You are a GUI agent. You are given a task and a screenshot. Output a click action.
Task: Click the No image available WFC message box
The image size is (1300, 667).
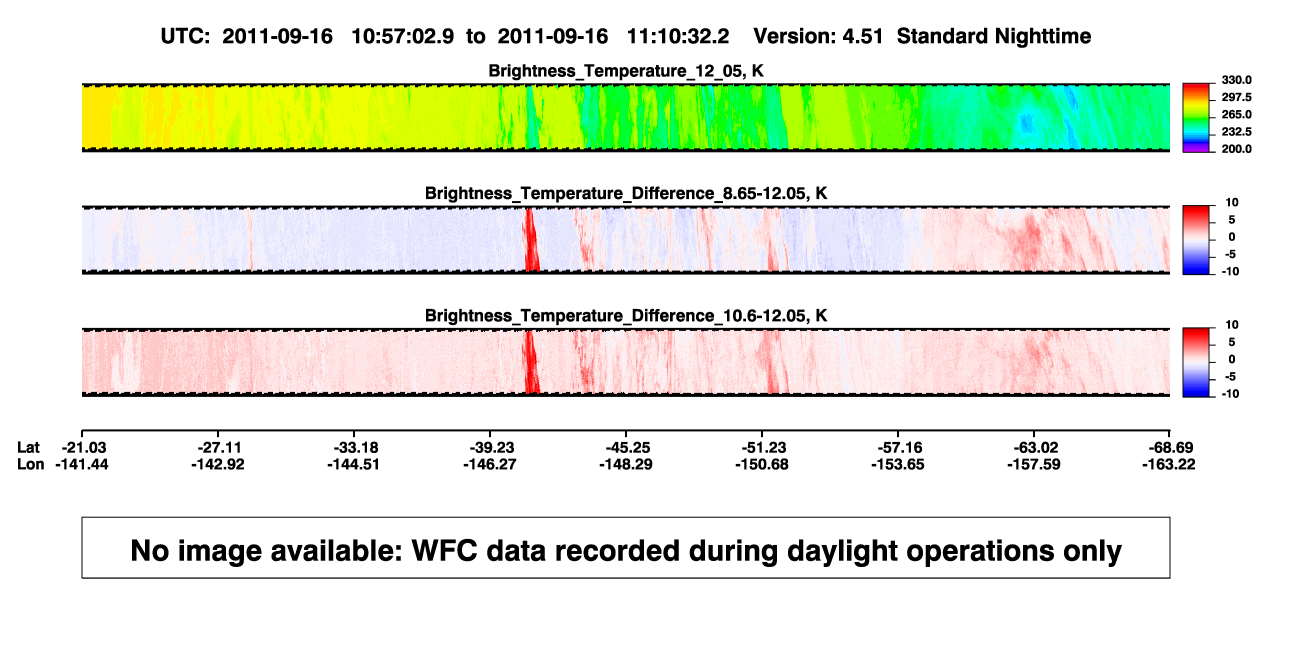(625, 547)
